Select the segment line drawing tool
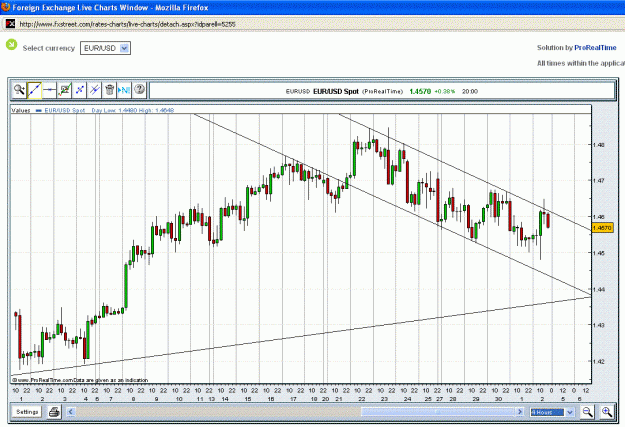 pyautogui.click(x=79, y=90)
